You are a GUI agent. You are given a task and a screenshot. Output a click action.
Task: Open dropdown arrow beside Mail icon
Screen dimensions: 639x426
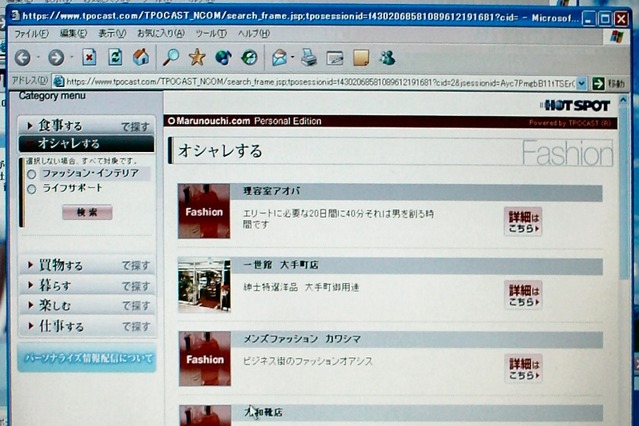[293, 58]
